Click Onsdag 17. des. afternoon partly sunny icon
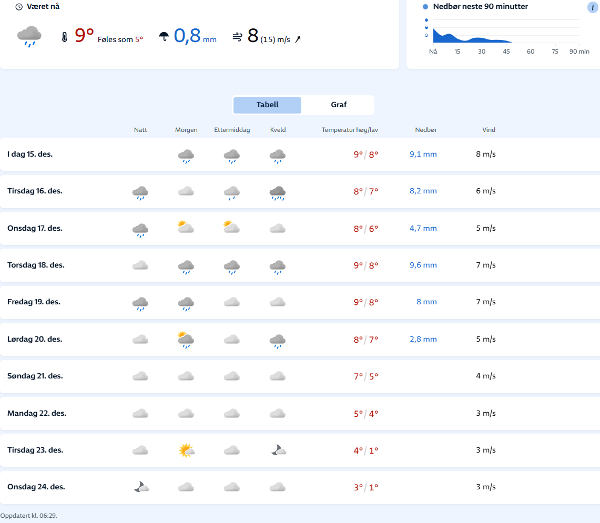 [x=231, y=228]
